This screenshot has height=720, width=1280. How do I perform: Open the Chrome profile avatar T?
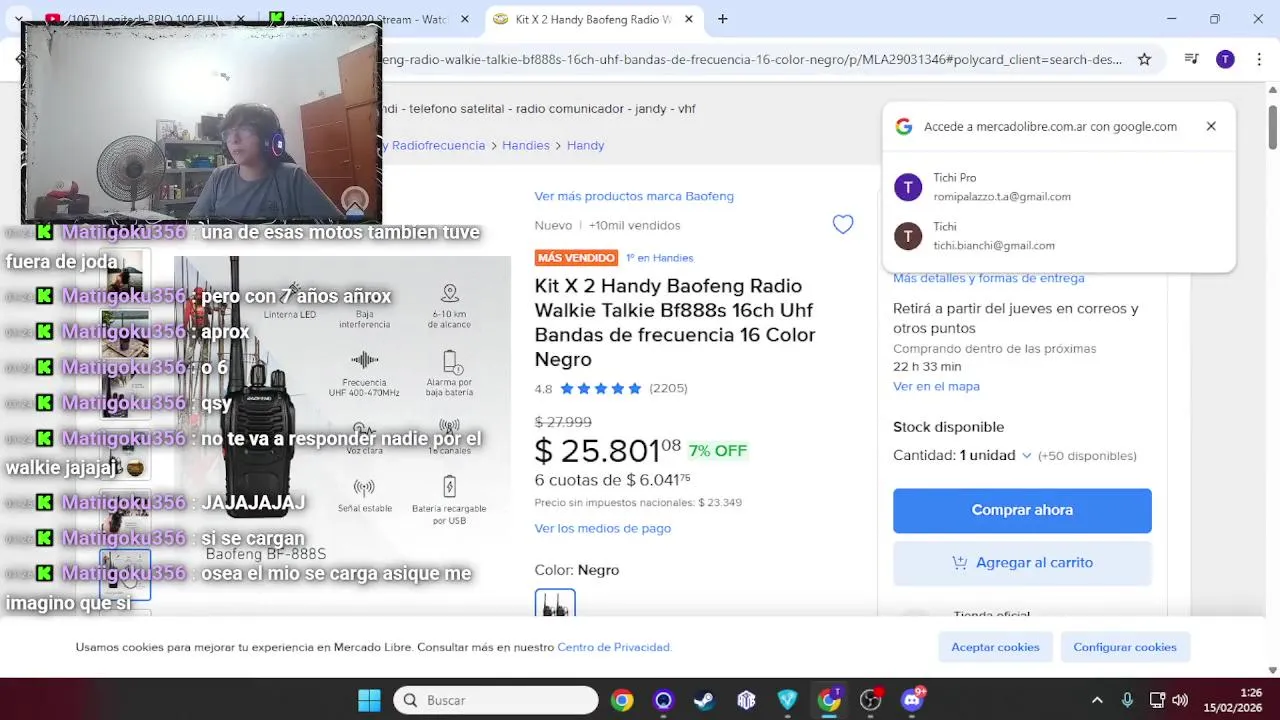coord(1225,59)
